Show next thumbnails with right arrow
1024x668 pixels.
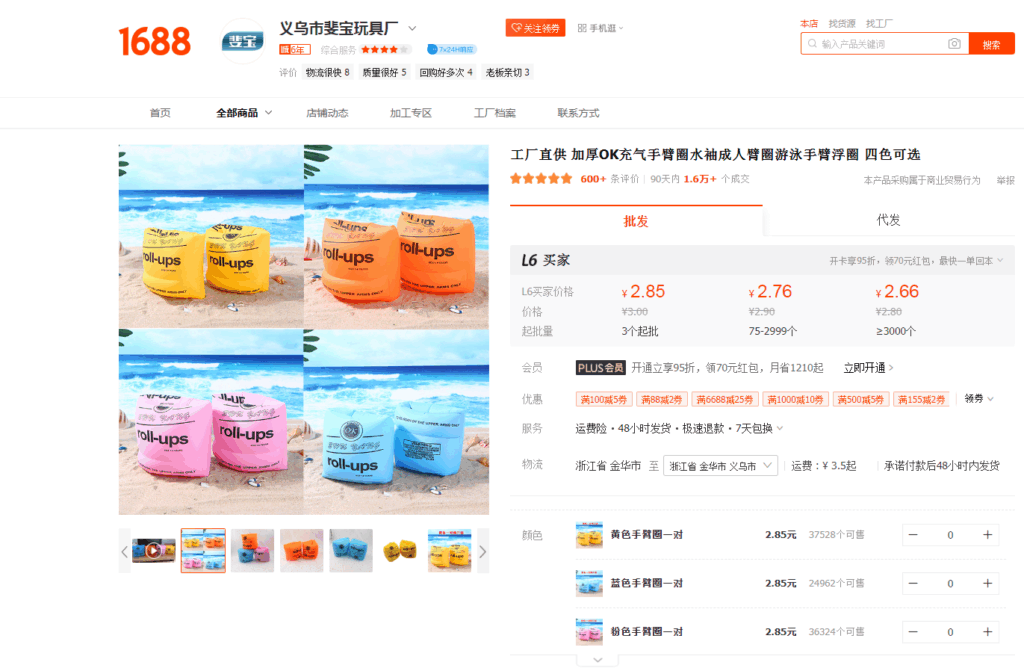pyautogui.click(x=483, y=552)
